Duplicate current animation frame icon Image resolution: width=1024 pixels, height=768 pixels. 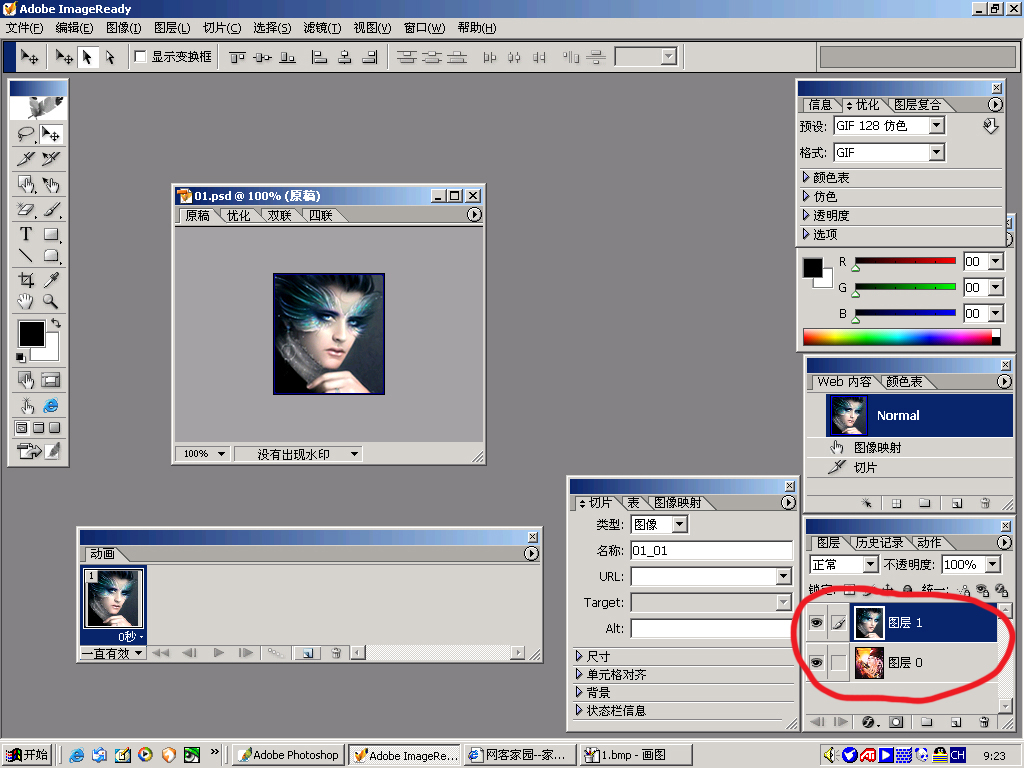(x=308, y=653)
